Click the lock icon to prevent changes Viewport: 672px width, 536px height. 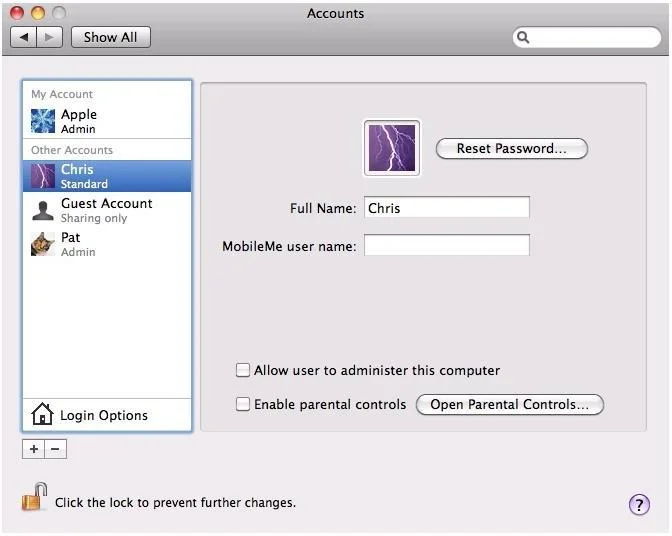pos(34,497)
